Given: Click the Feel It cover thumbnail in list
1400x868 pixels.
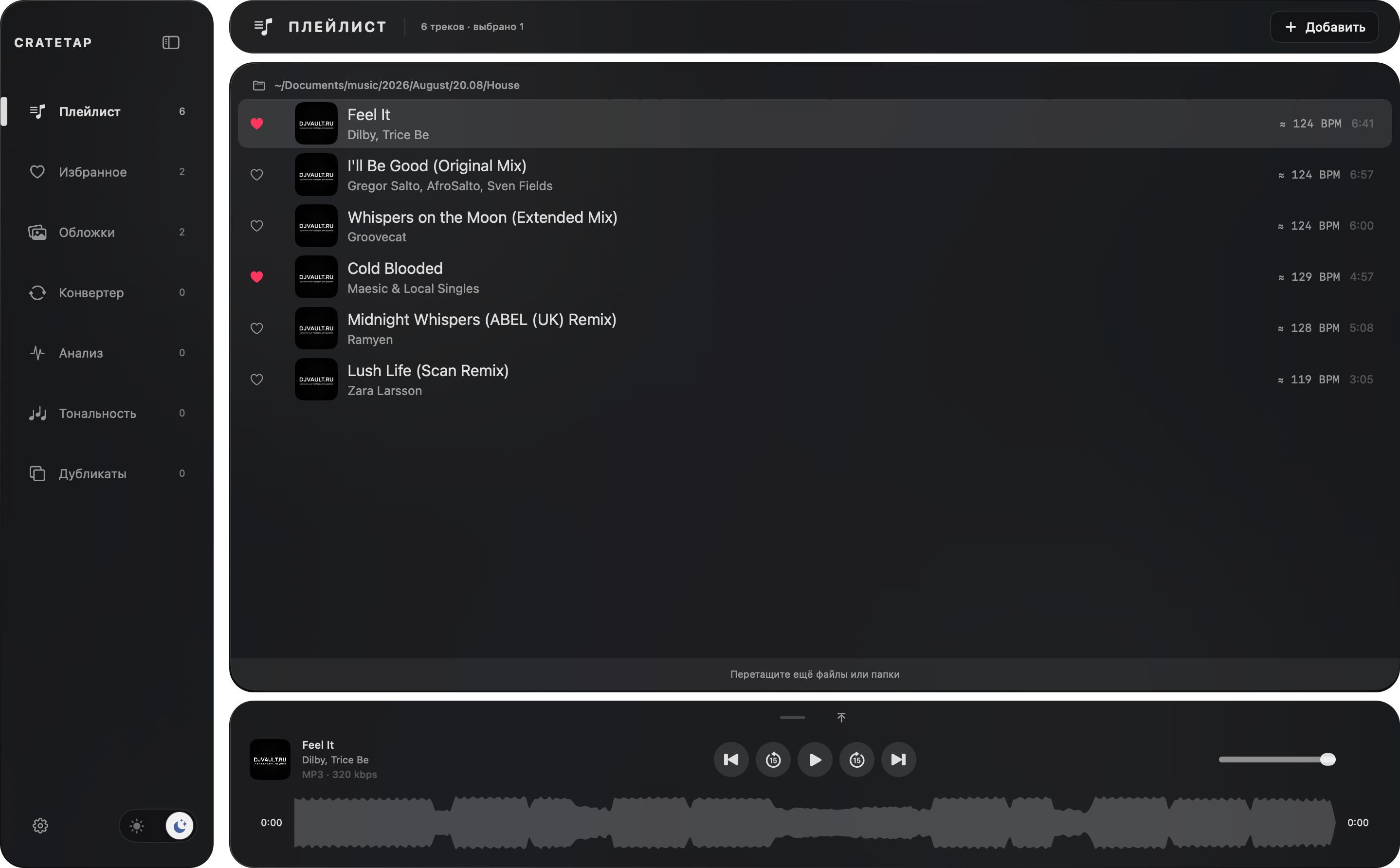Looking at the screenshot, I should coord(316,124).
